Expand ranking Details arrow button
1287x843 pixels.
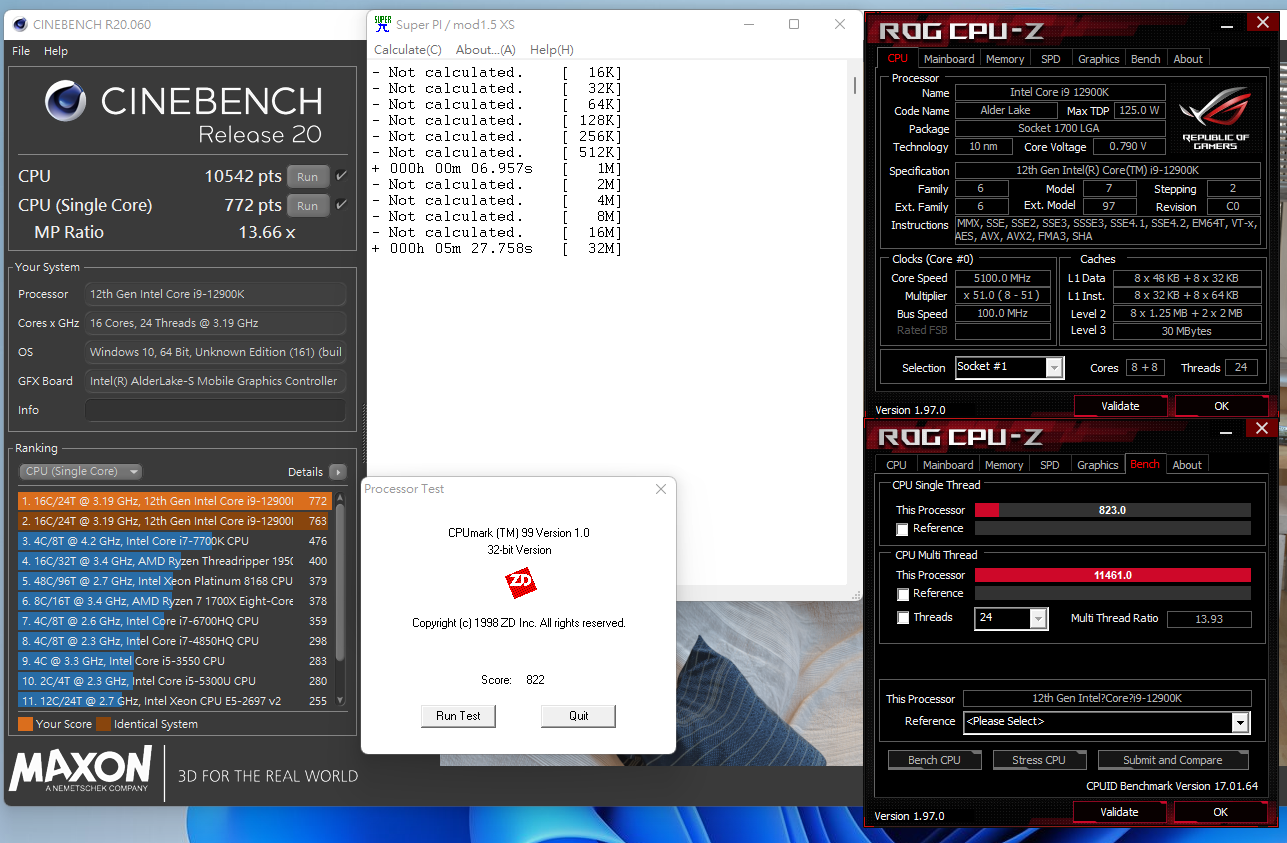coord(338,472)
